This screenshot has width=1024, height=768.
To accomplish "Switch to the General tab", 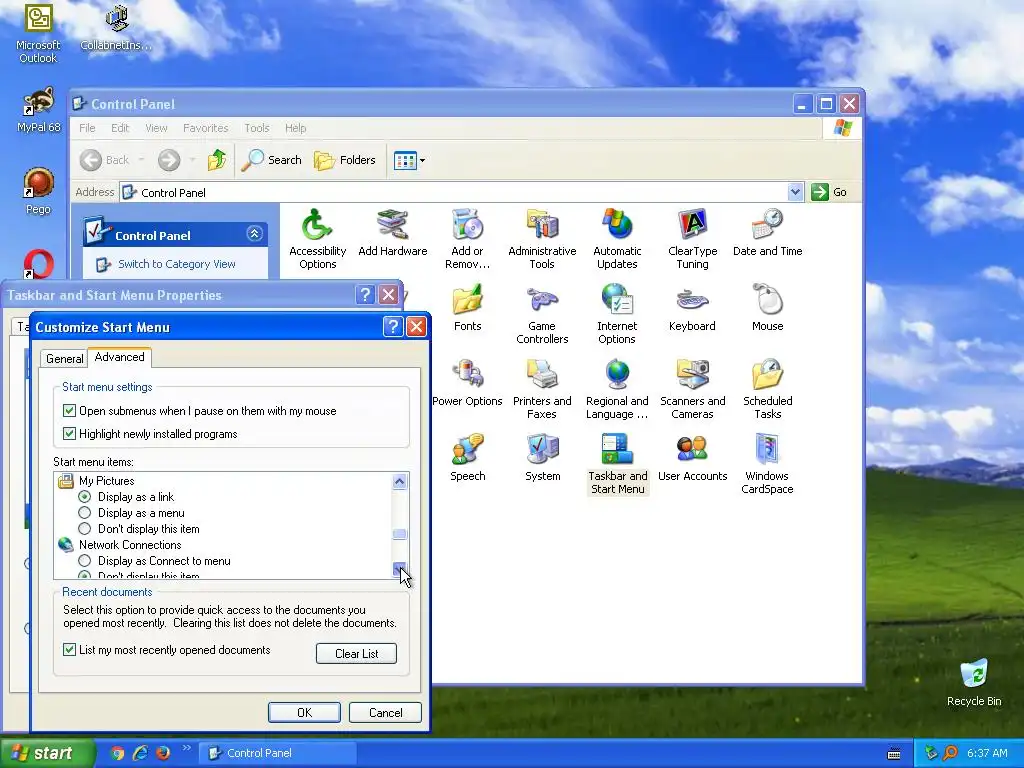I will click(65, 359).
